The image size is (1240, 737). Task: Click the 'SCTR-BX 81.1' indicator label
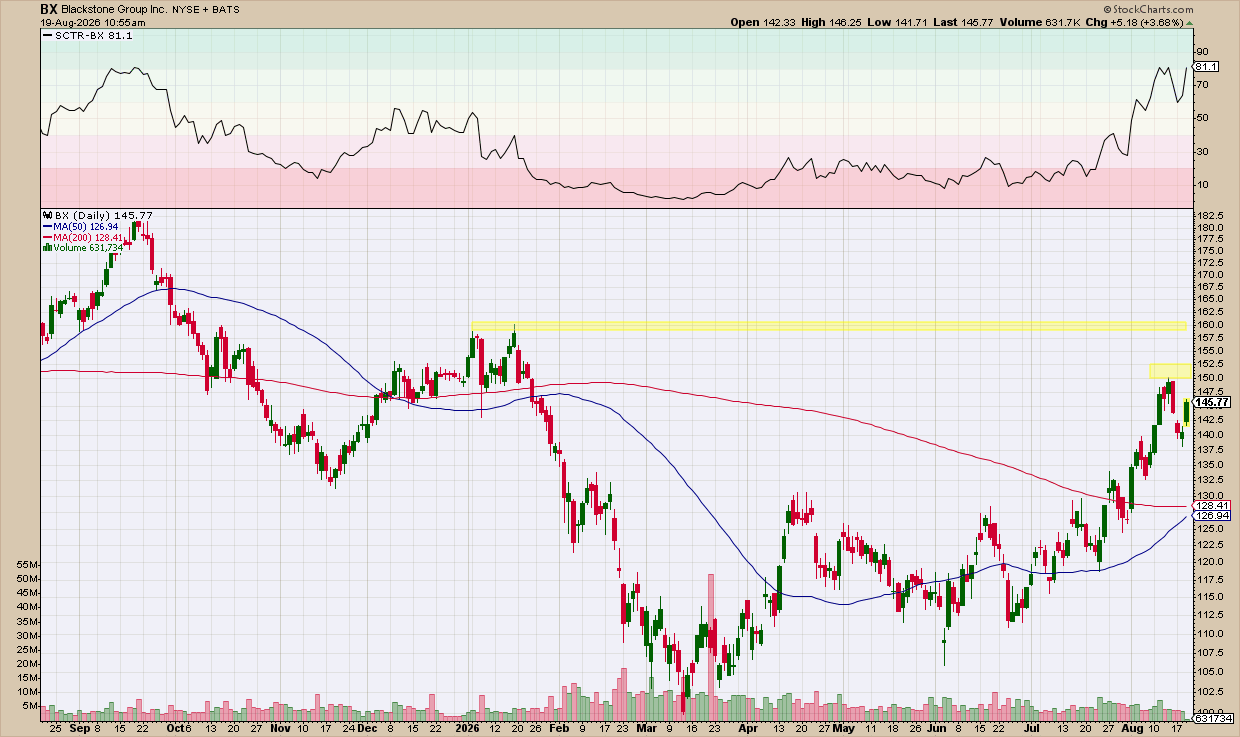tap(95, 36)
